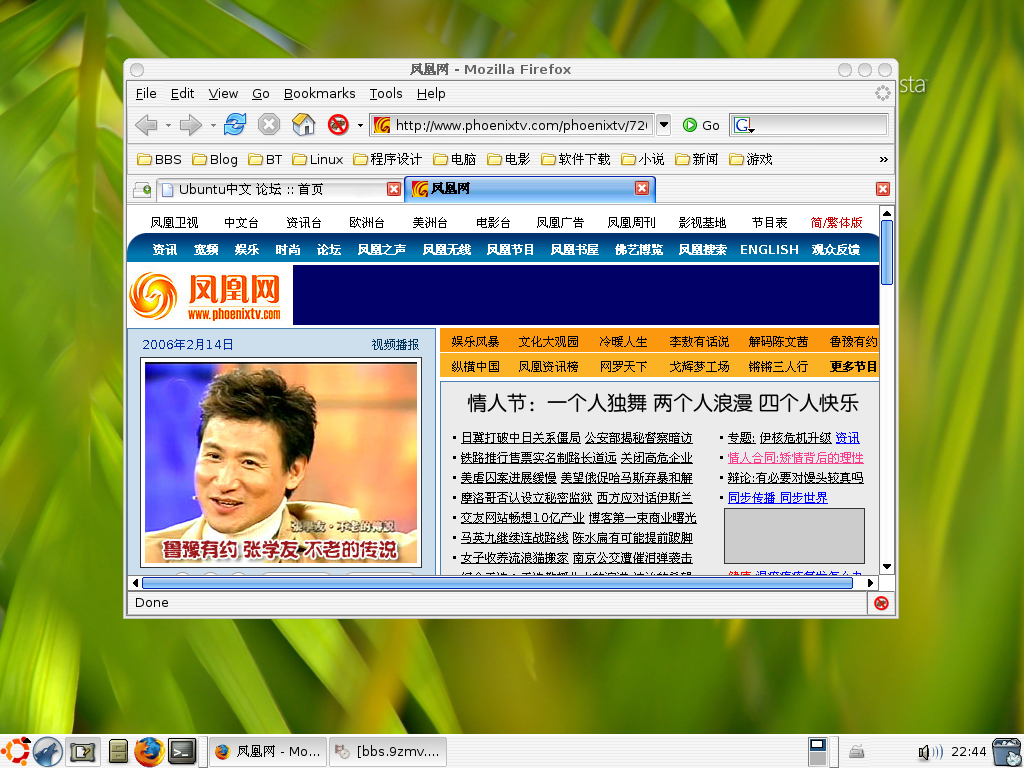Viewport: 1024px width, 768px height.
Task: Open the 电脑 bookmarks folder
Action: 455,159
